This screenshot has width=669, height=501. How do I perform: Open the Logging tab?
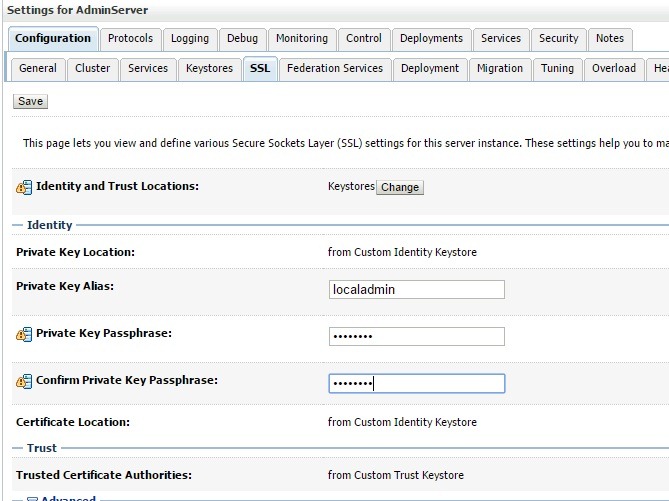[190, 39]
